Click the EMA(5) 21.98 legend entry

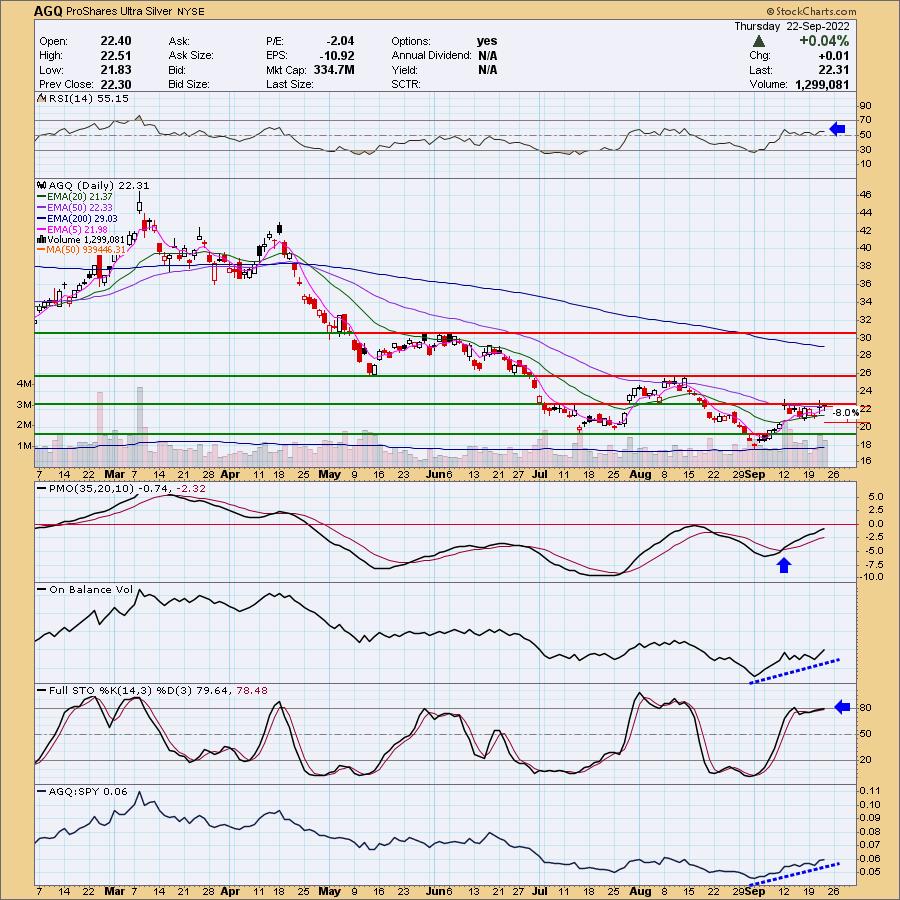pyautogui.click(x=77, y=229)
